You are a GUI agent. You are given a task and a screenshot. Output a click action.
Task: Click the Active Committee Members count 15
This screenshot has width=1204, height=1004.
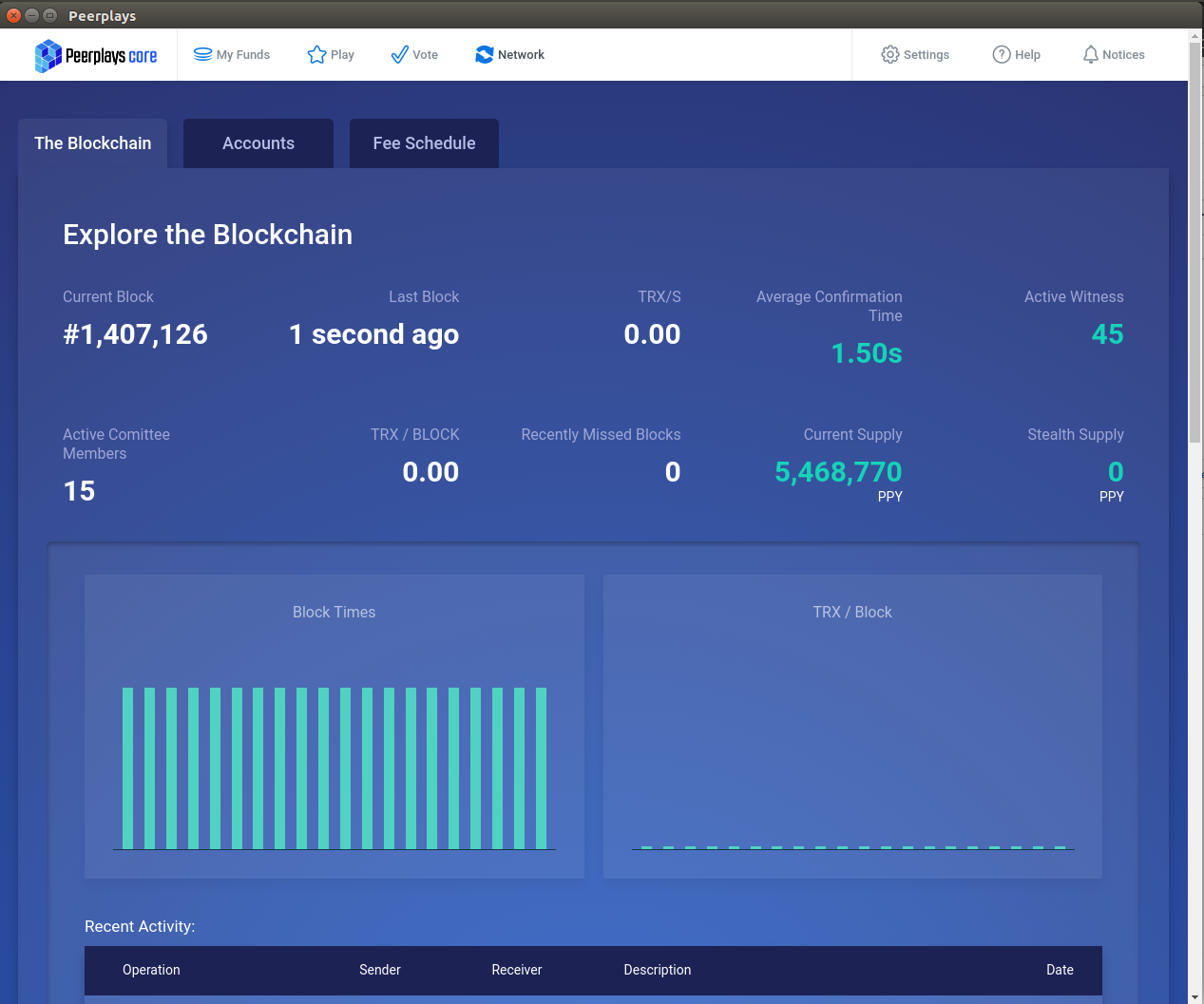[79, 491]
